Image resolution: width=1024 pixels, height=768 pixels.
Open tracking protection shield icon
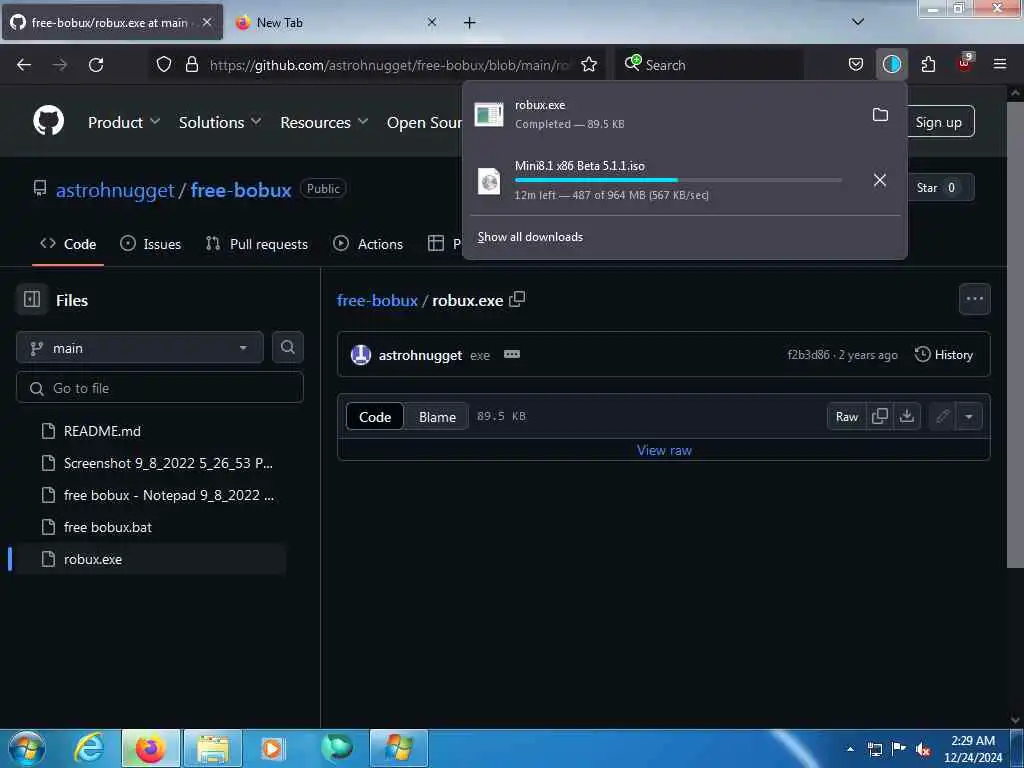point(164,65)
